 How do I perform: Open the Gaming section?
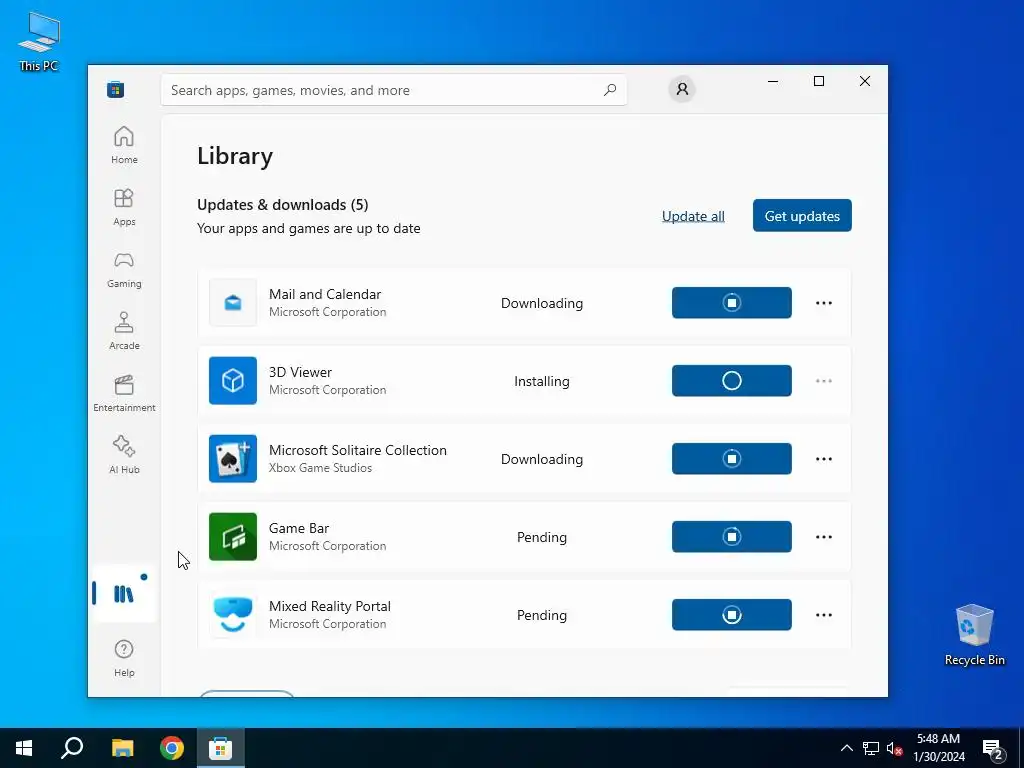(124, 269)
